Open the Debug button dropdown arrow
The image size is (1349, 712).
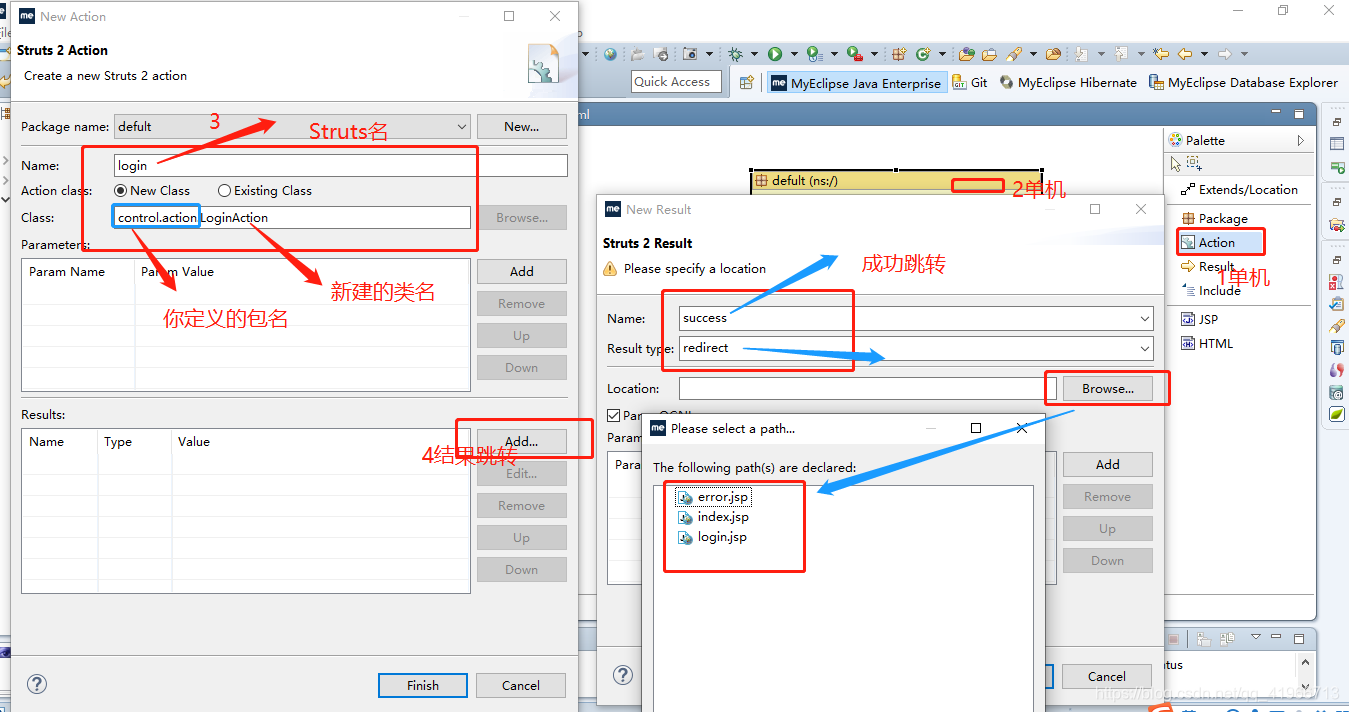pyautogui.click(x=754, y=54)
